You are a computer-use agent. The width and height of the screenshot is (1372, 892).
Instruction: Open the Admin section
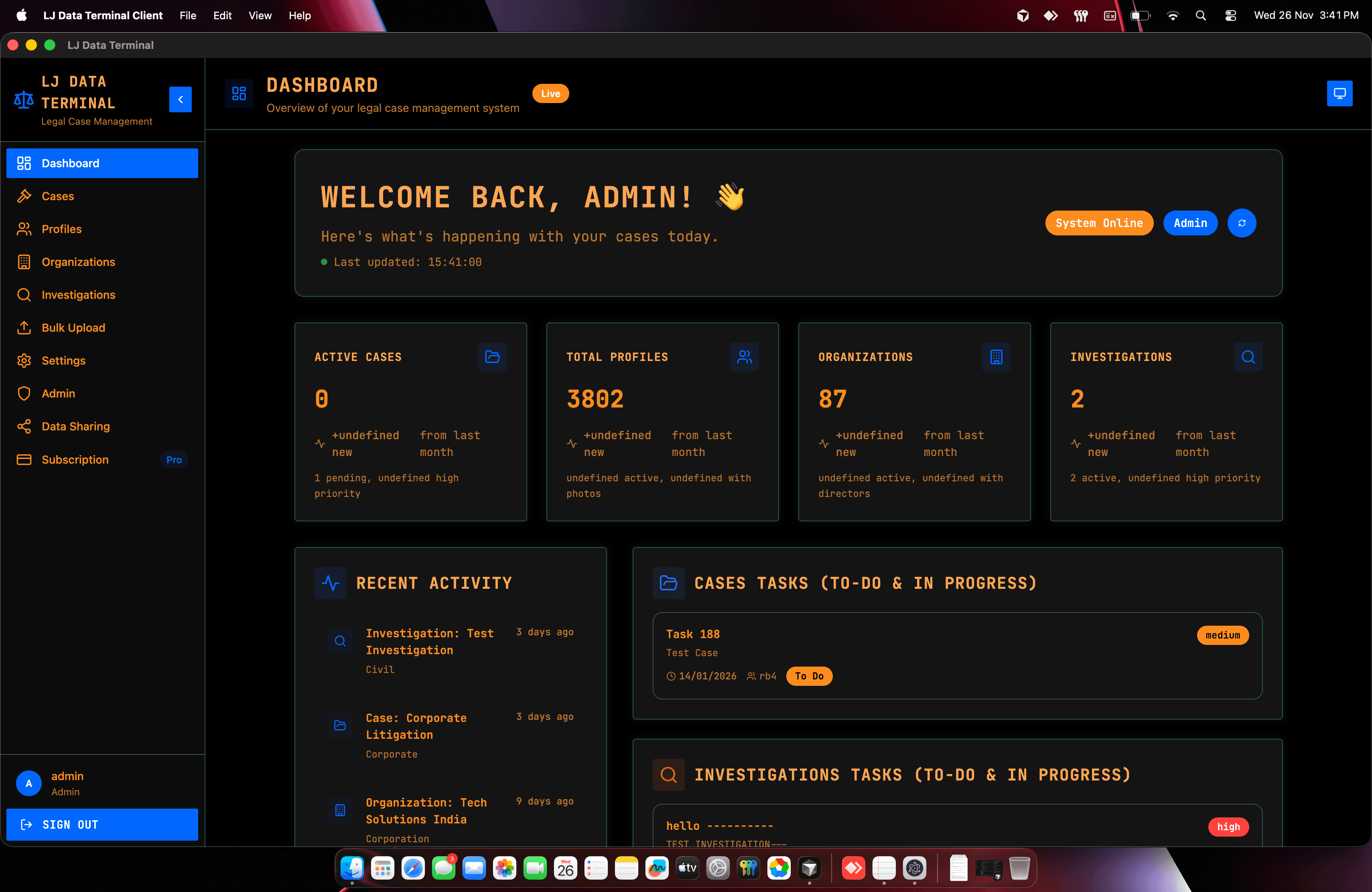click(58, 393)
